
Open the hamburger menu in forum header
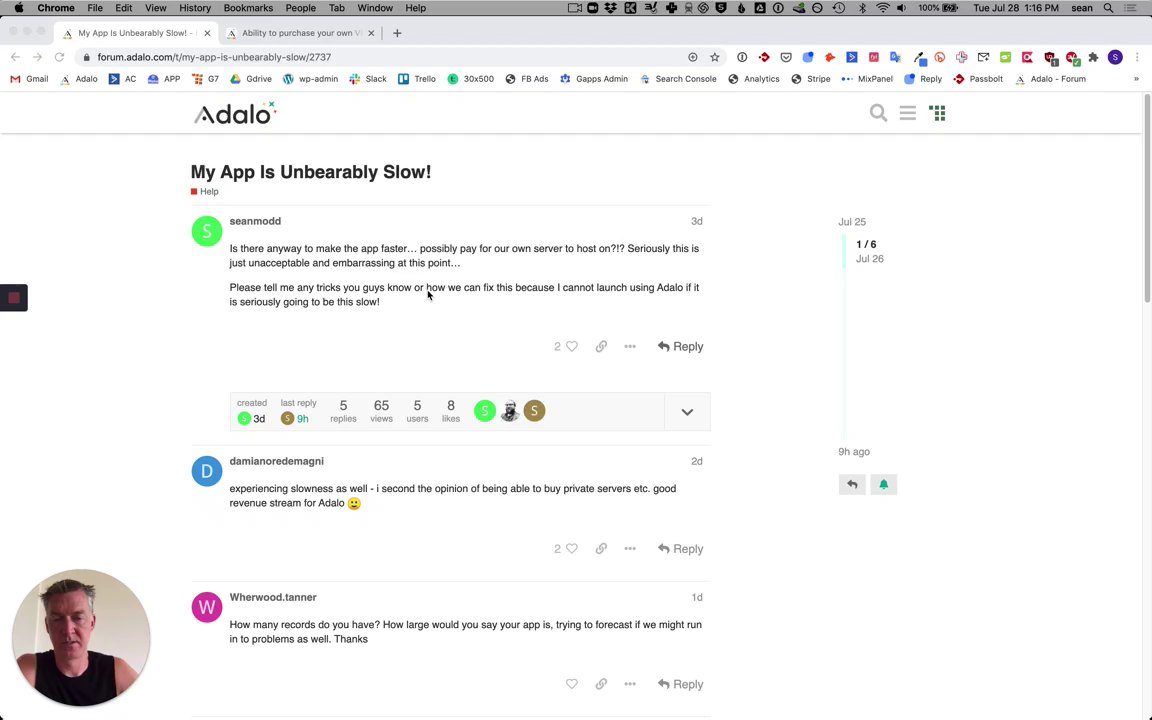pos(907,113)
